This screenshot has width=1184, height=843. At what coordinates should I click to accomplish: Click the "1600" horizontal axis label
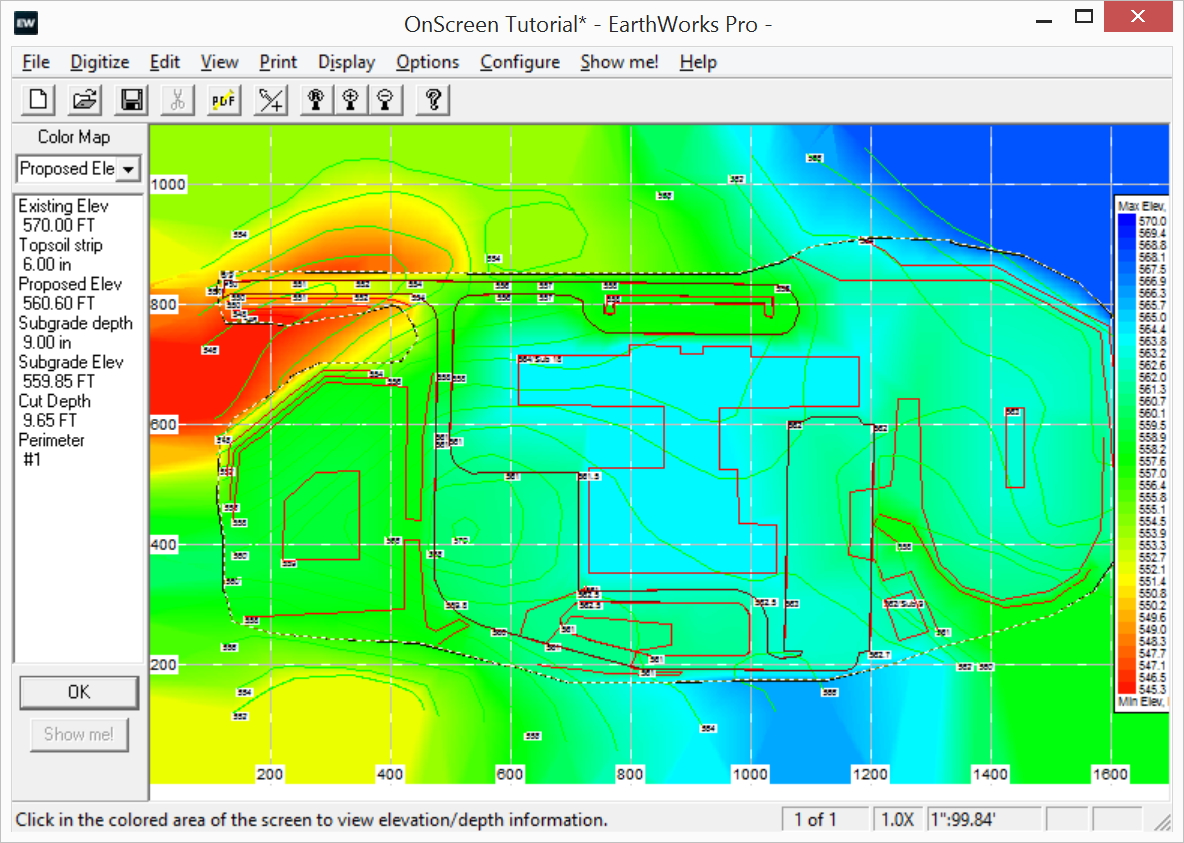click(x=1110, y=774)
